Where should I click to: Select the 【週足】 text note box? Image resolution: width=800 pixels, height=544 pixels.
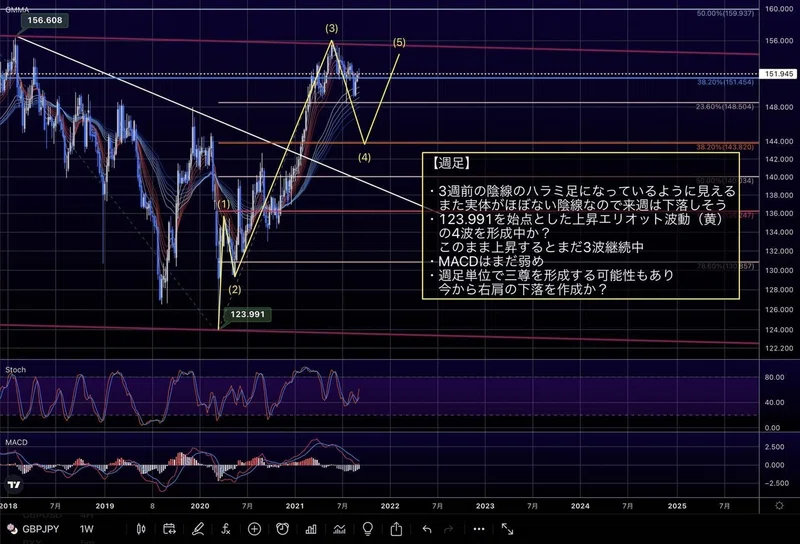tap(581, 226)
